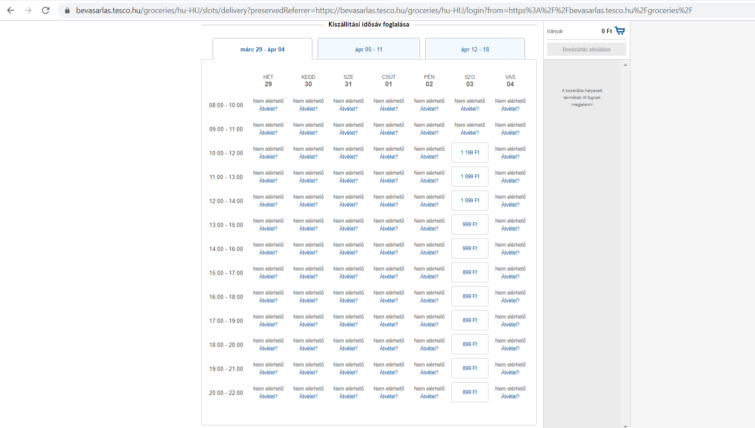Pick Saturday 20:00 - 22:00 slot for 899 Ft
This screenshot has height=428, width=755.
pos(469,392)
